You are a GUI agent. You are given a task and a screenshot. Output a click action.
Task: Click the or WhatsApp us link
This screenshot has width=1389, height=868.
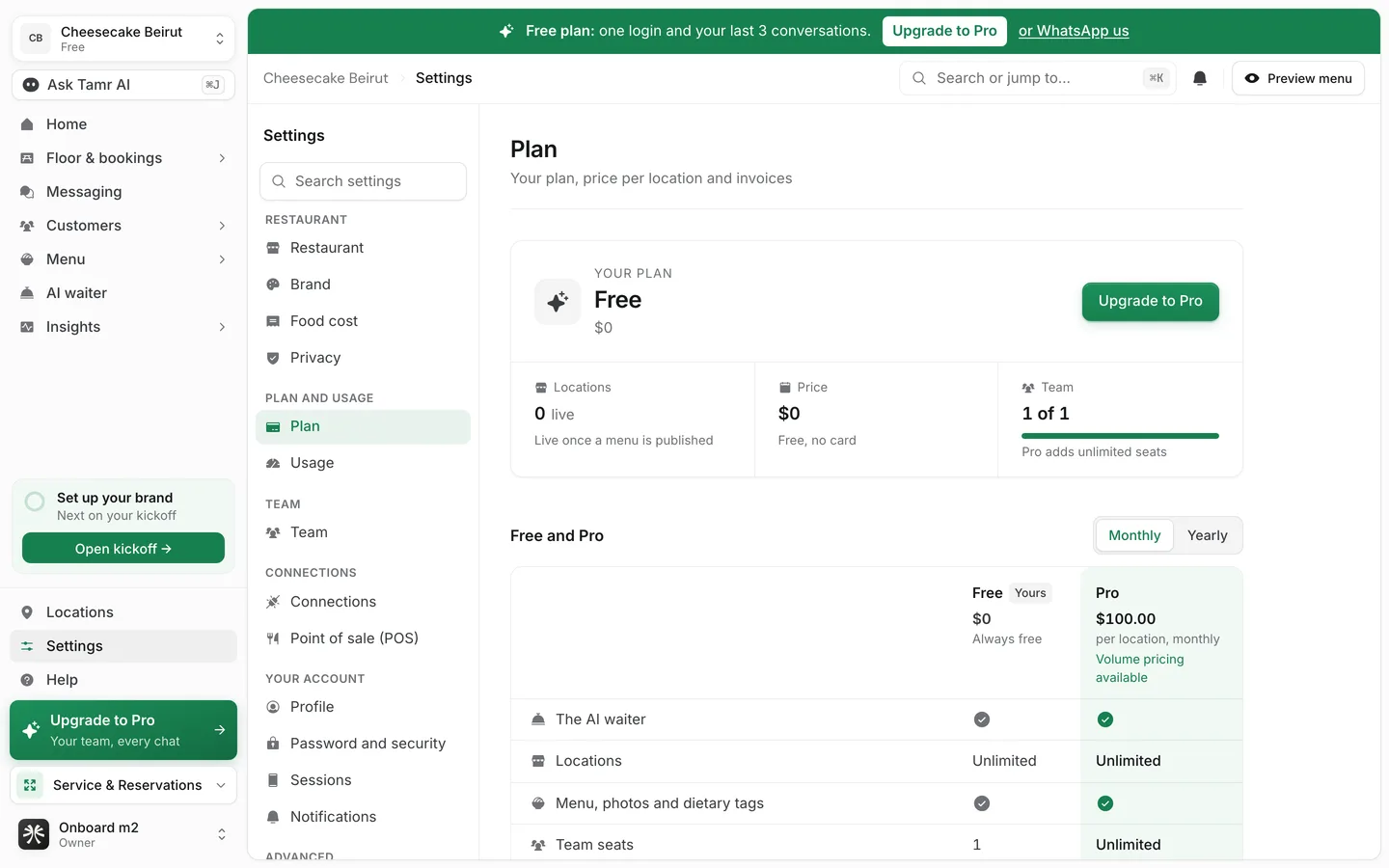coord(1074,31)
